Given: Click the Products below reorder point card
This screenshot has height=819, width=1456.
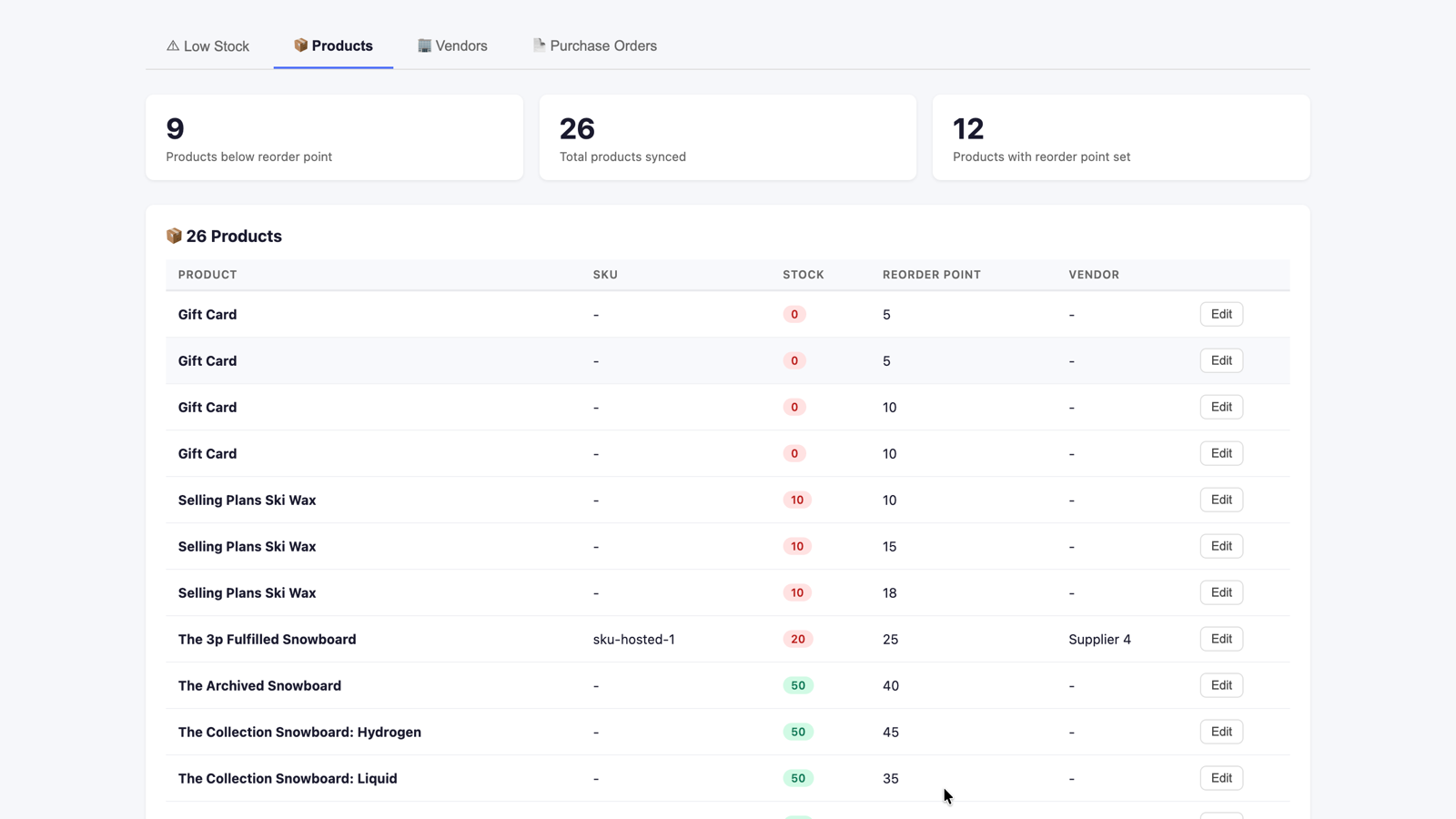Looking at the screenshot, I should 334,137.
